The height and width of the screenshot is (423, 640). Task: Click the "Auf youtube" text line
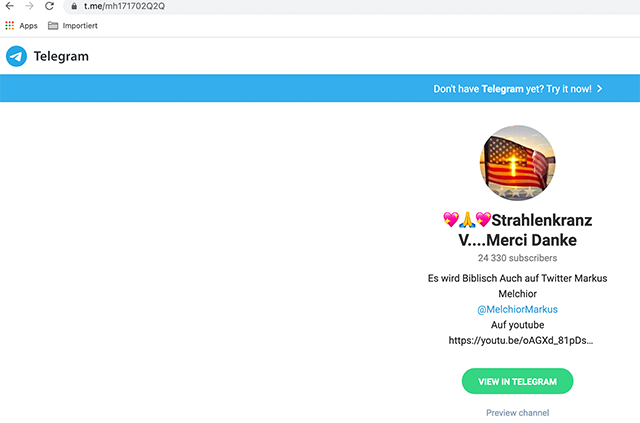[518, 325]
